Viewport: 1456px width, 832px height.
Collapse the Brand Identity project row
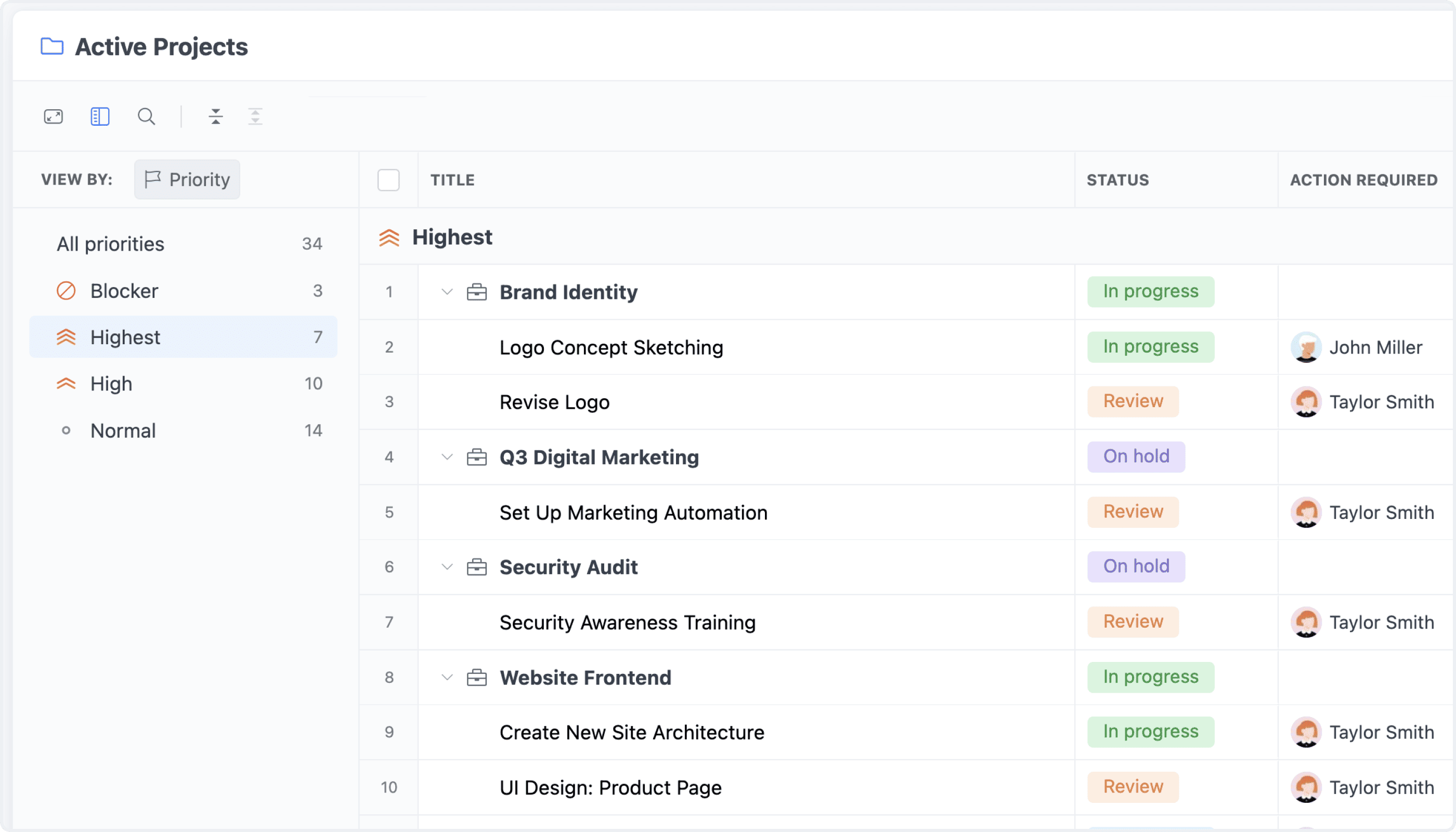[447, 292]
